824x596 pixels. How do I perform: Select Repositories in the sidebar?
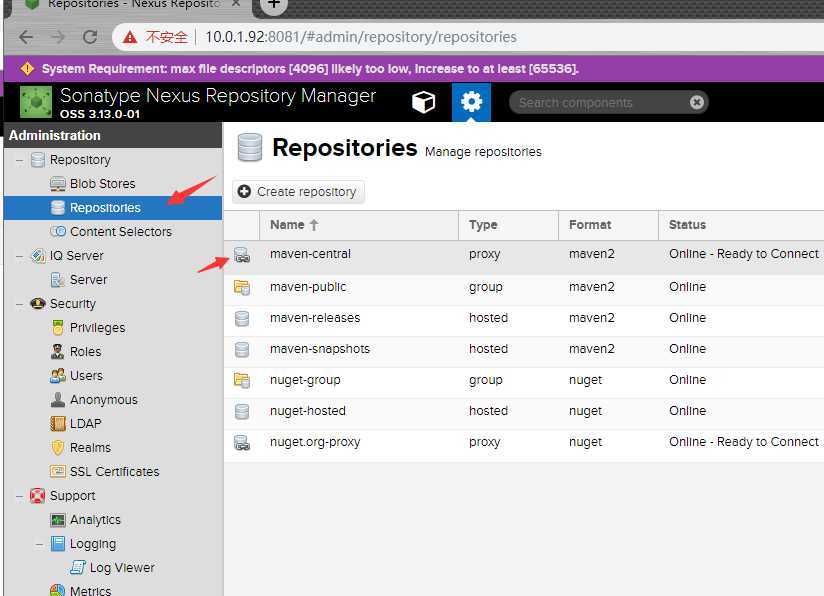coord(113,208)
